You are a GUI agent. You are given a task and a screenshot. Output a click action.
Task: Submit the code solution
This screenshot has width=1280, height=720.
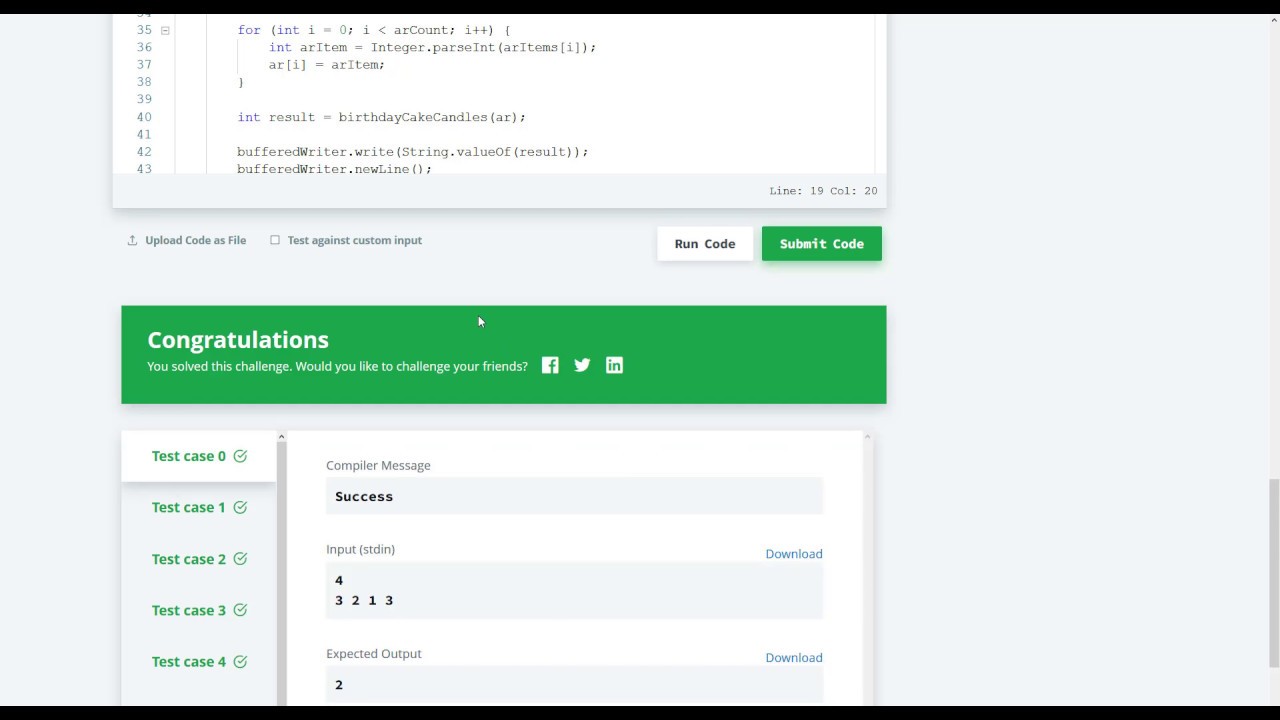pos(822,244)
